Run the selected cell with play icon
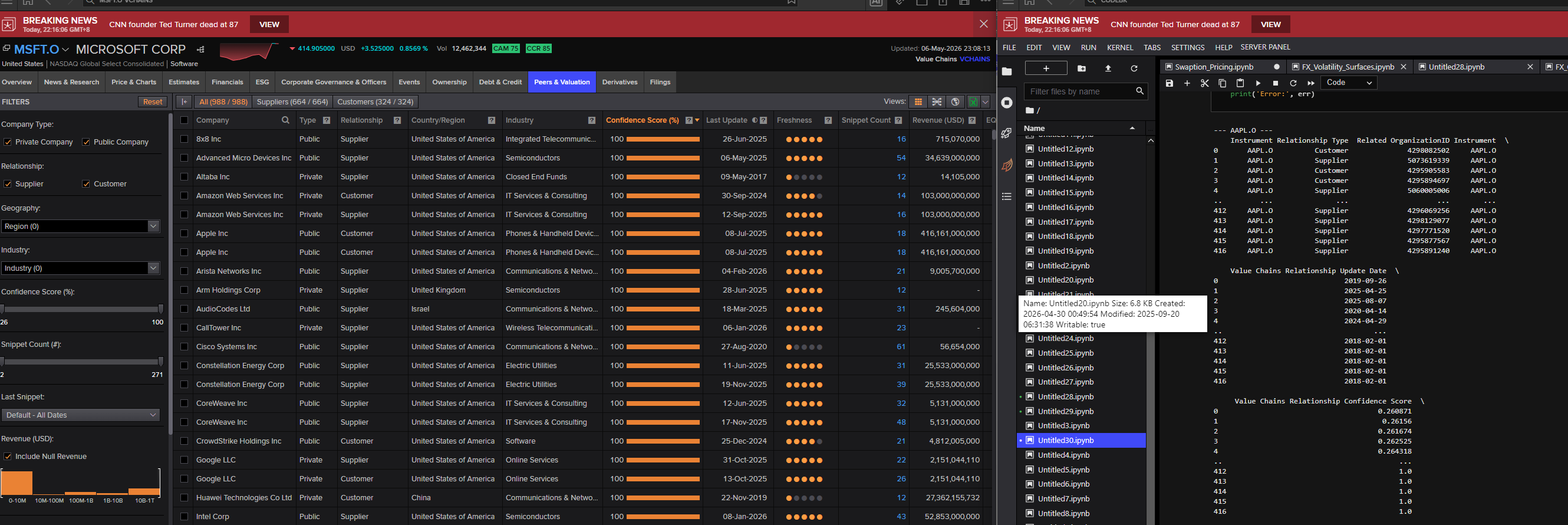 (1258, 83)
